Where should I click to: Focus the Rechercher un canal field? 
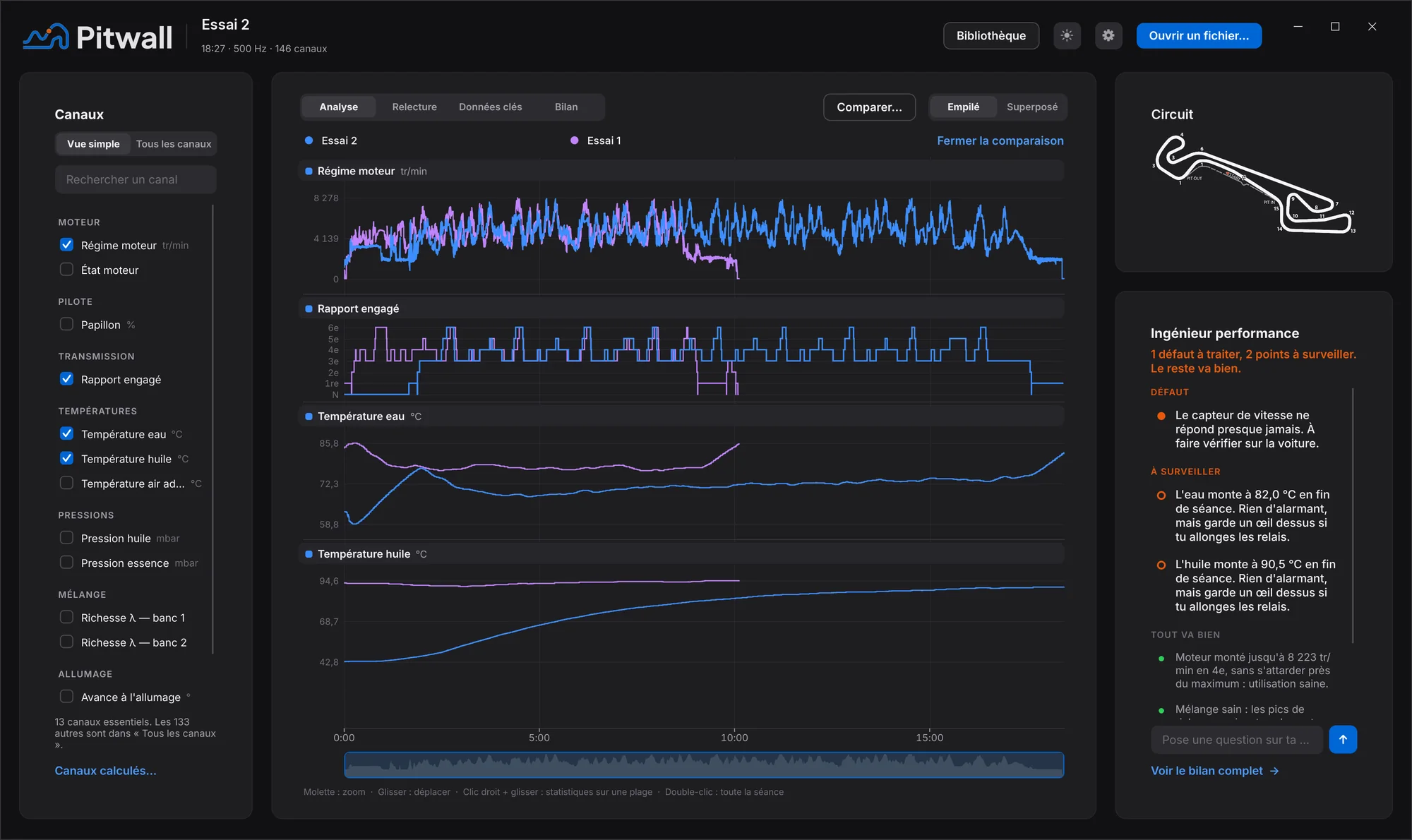[x=136, y=179]
